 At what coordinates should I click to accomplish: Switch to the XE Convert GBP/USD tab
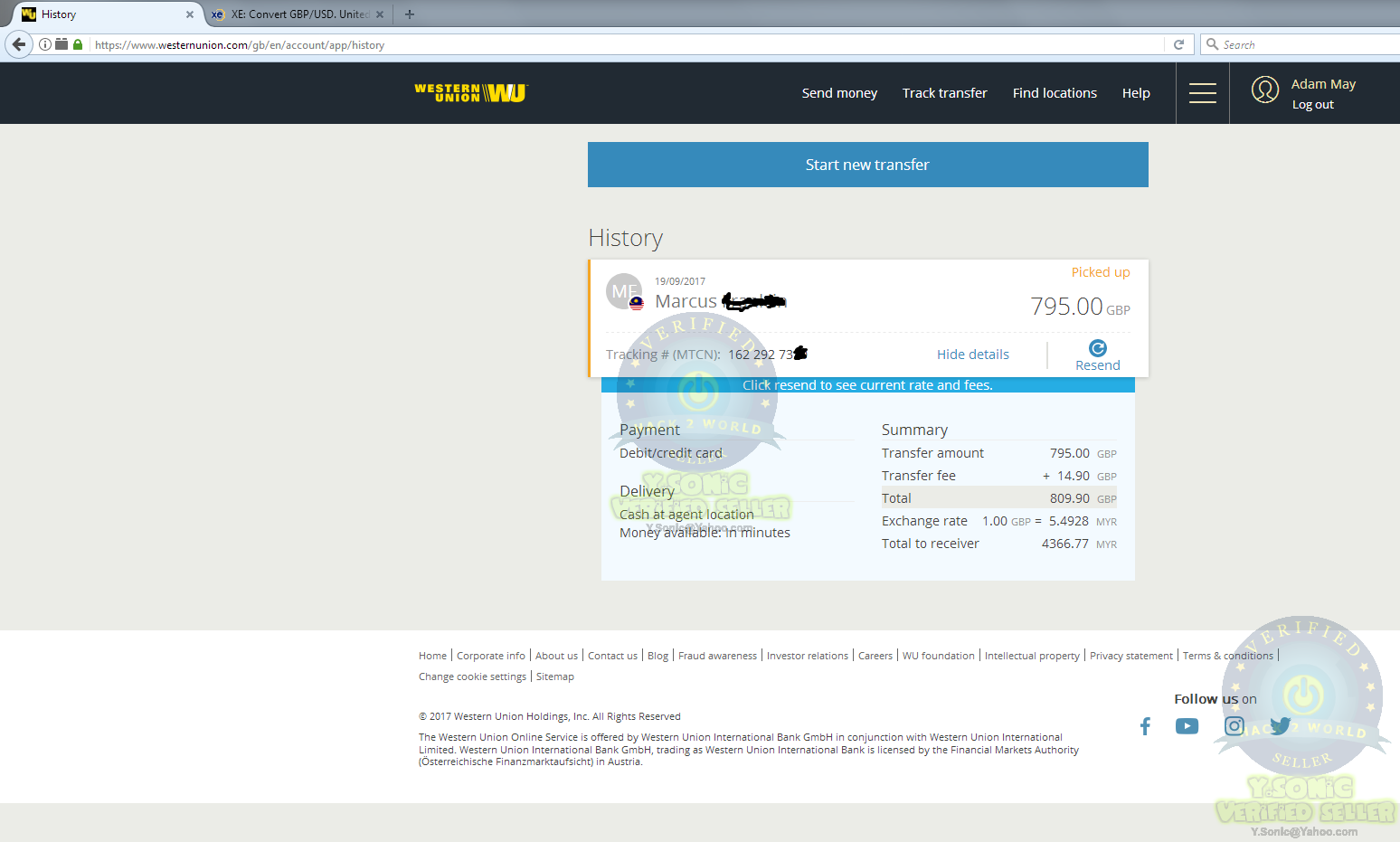point(299,14)
